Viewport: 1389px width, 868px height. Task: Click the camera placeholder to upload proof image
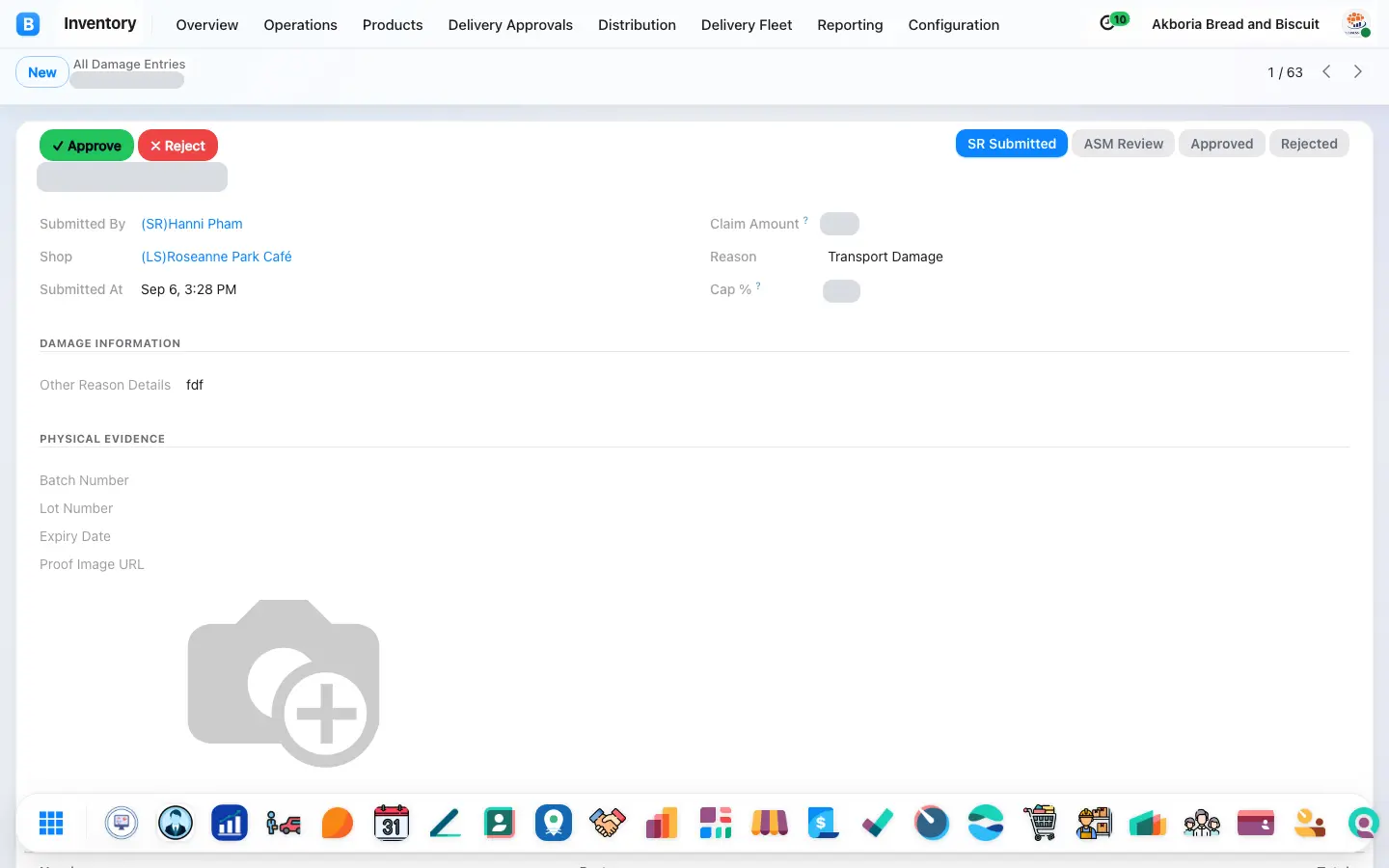click(x=284, y=684)
